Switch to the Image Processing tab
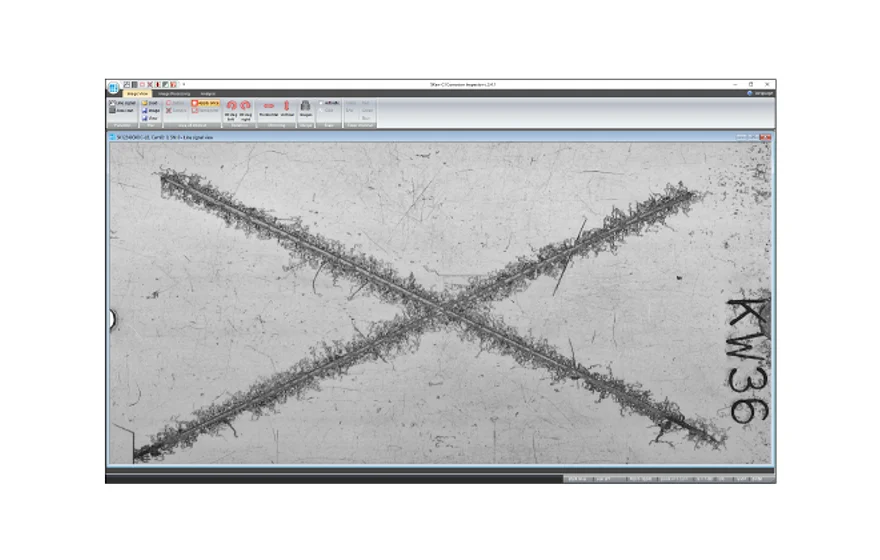Viewport: 880px width, 560px height. coord(172,93)
